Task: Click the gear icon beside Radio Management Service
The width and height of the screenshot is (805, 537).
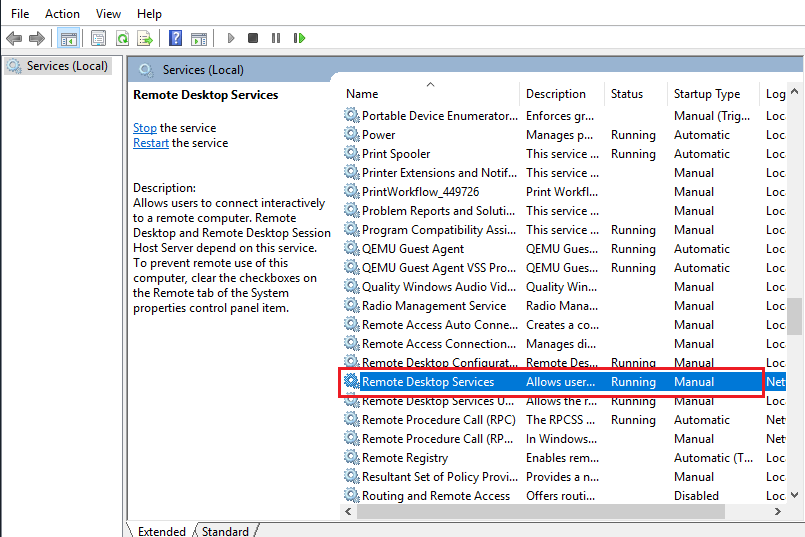Action: coord(351,305)
